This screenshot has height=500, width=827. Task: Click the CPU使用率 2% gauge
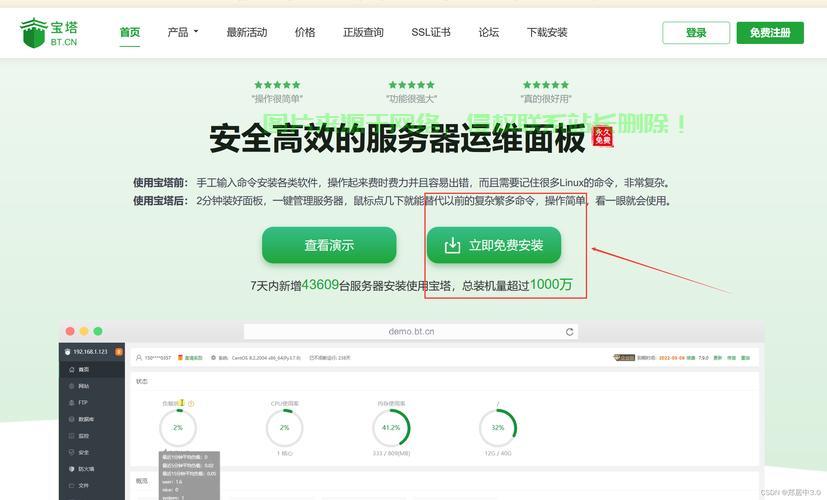[284, 428]
